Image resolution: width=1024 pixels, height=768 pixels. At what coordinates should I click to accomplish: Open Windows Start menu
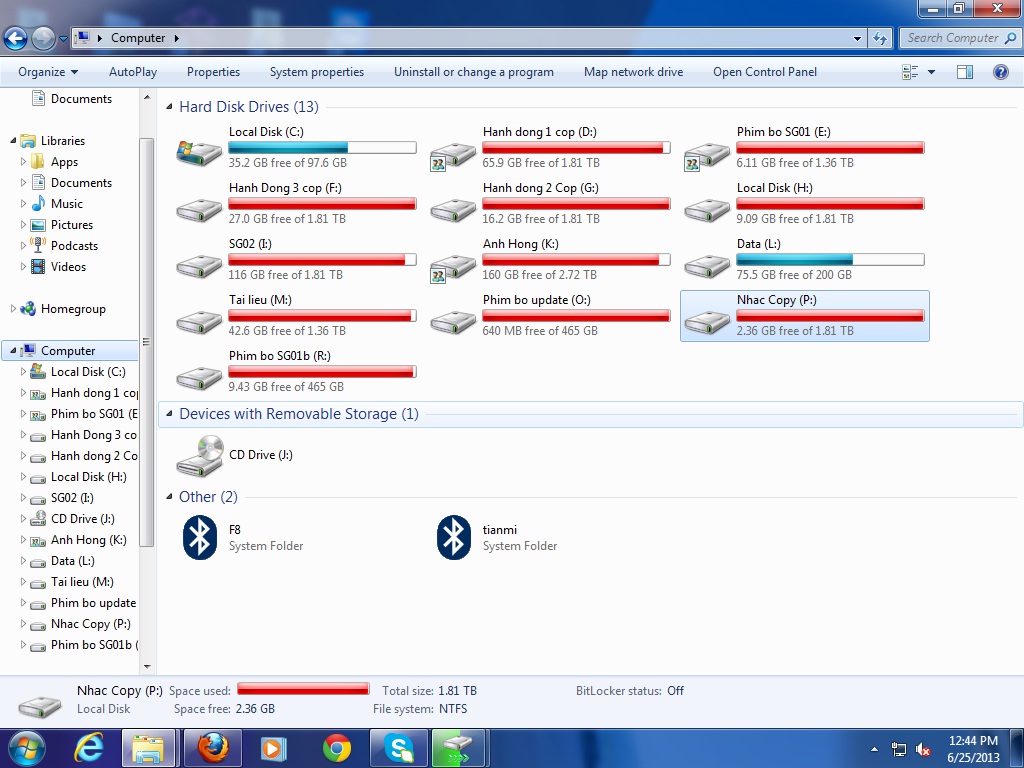[27, 748]
